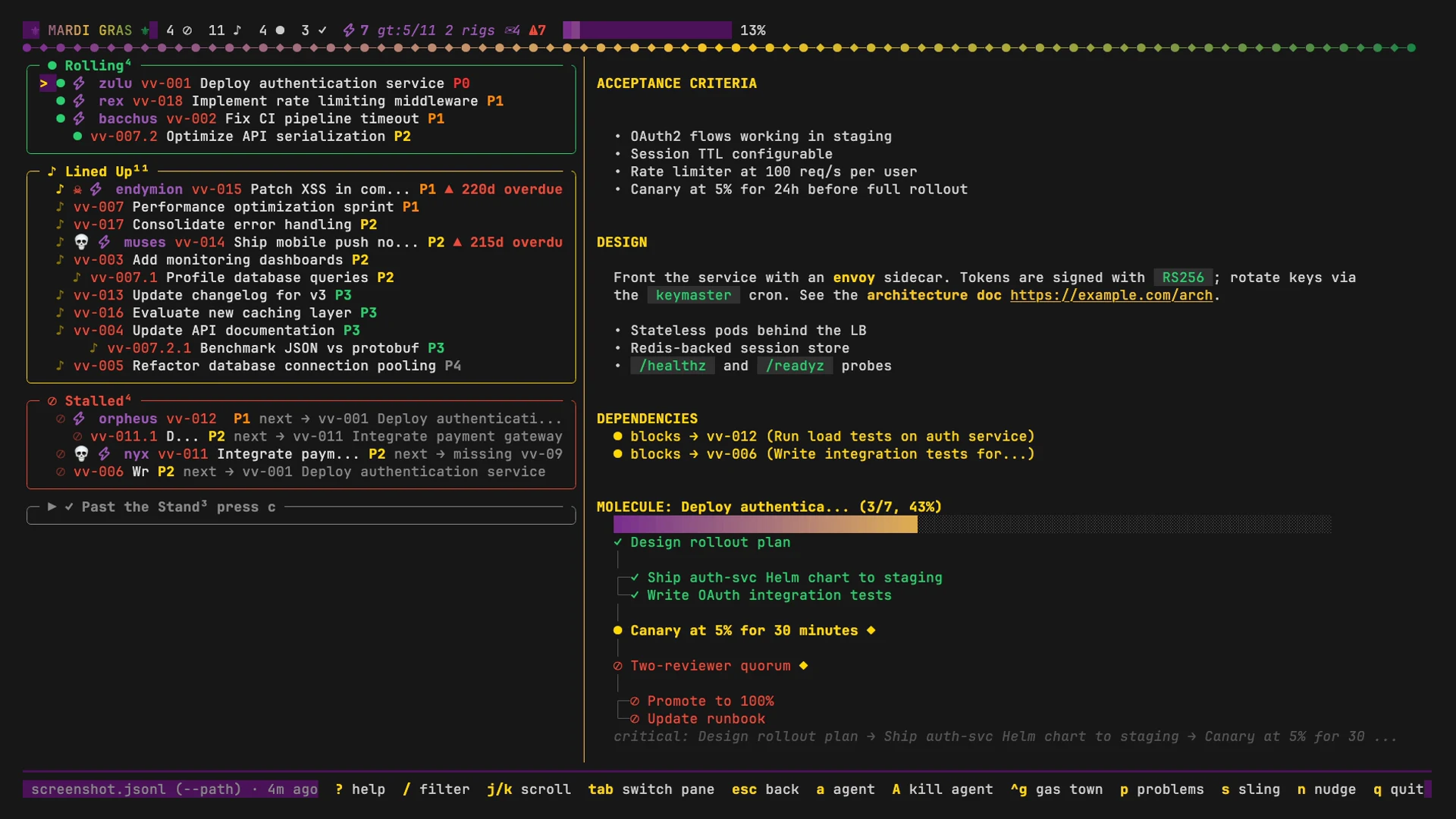Click the blocks vv-012 Run load tests dependency
This screenshot has height=819, width=1456.
tap(824, 436)
